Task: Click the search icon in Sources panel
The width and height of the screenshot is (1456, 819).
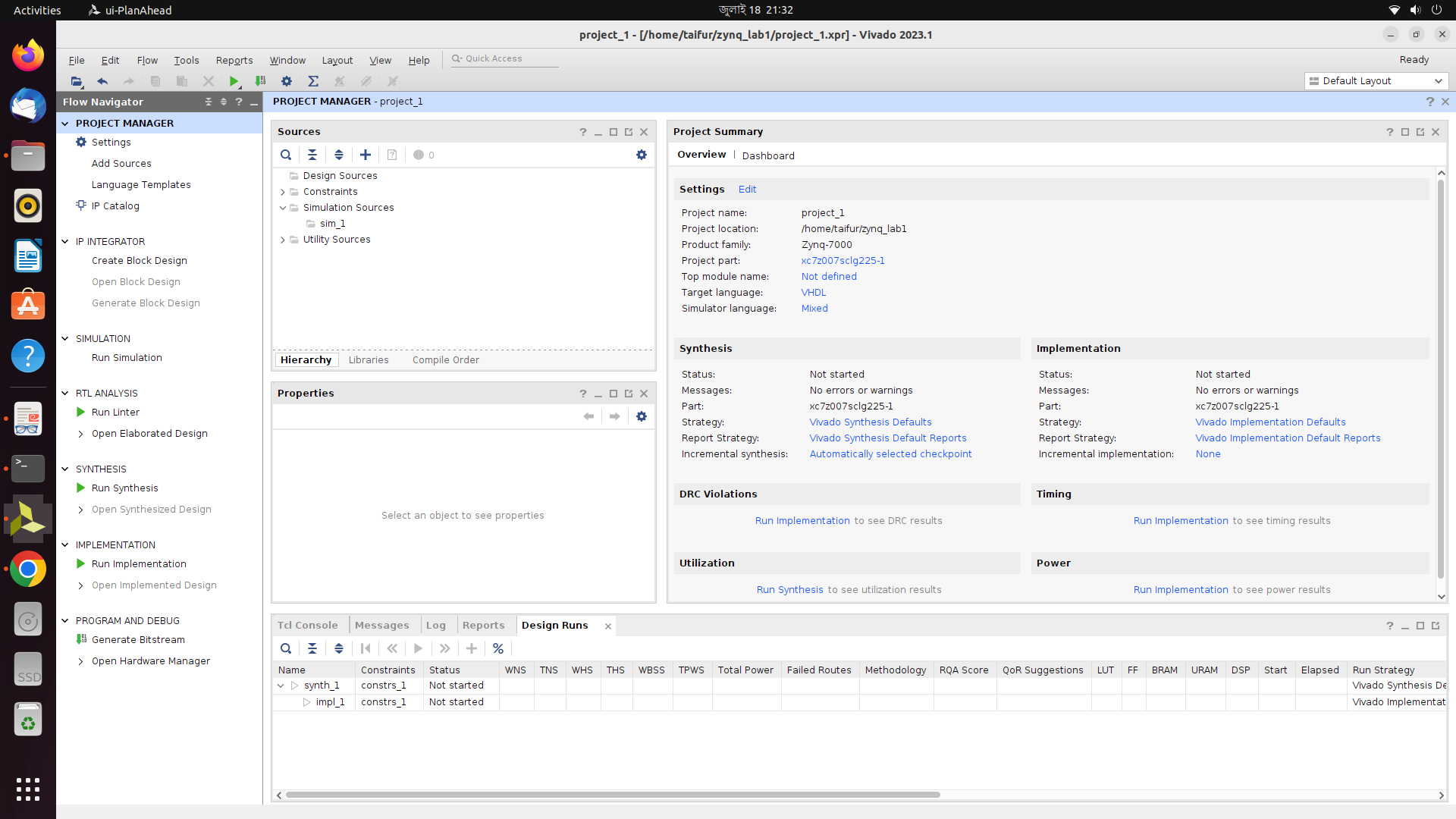Action: pos(286,155)
